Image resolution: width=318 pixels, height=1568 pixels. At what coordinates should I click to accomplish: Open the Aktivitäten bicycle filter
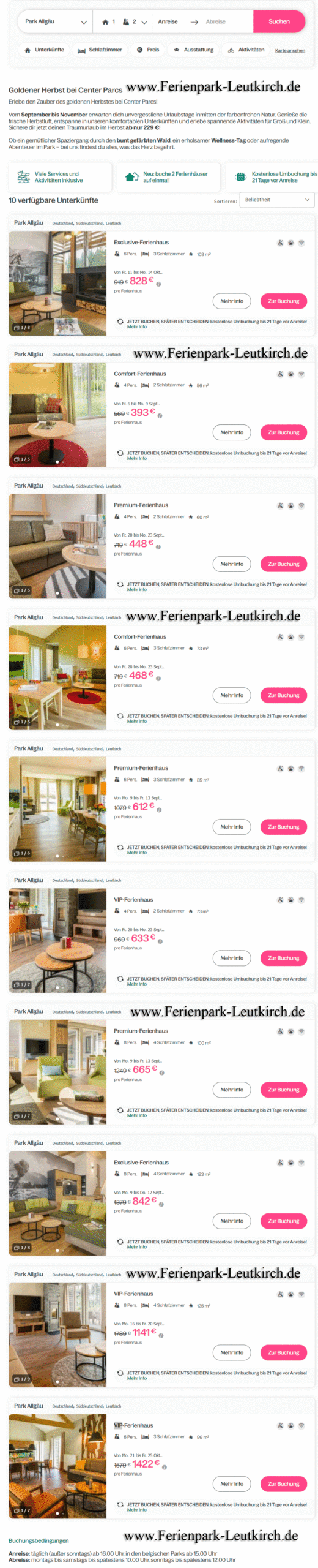click(246, 50)
